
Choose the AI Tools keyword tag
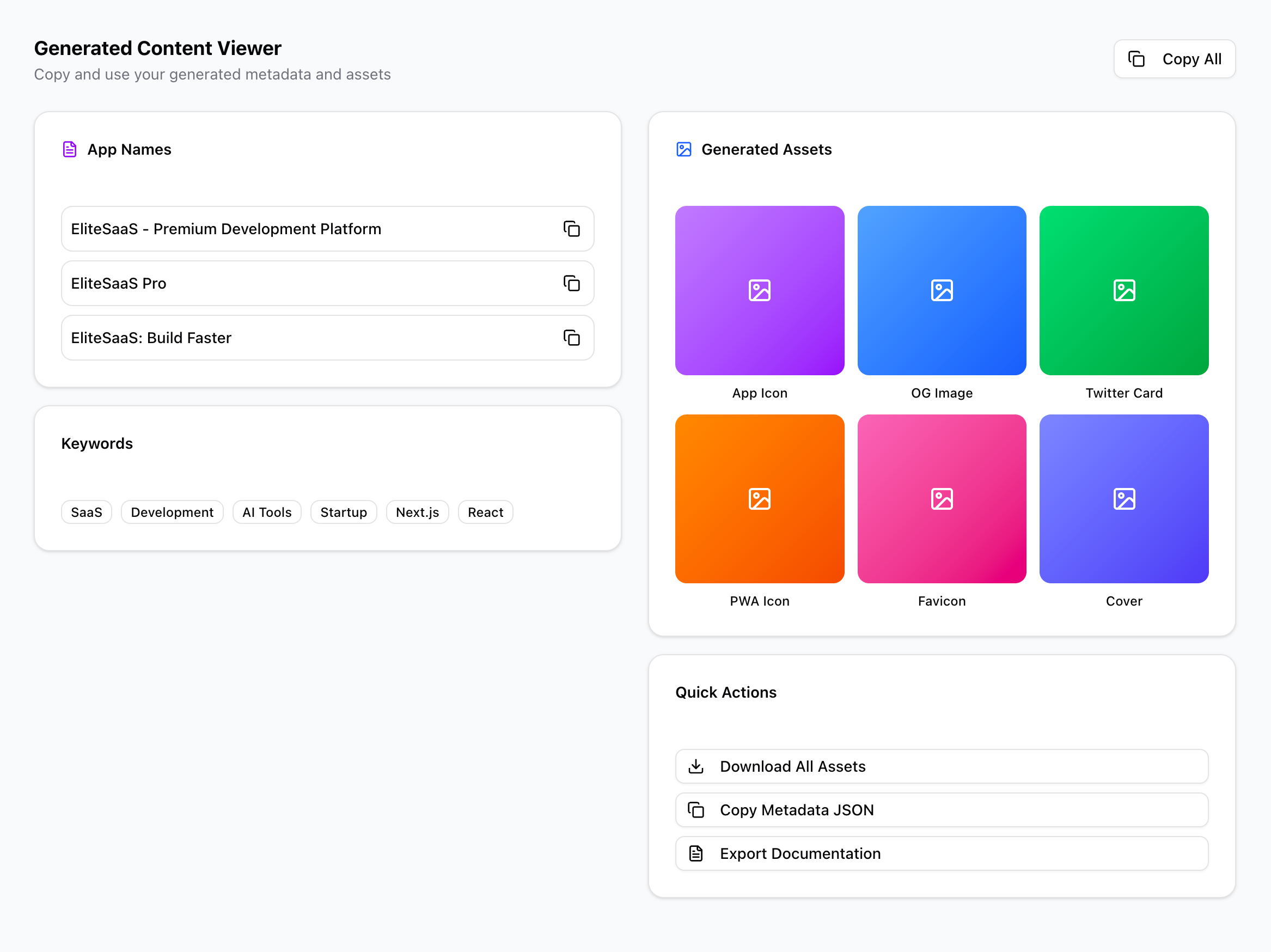(267, 512)
